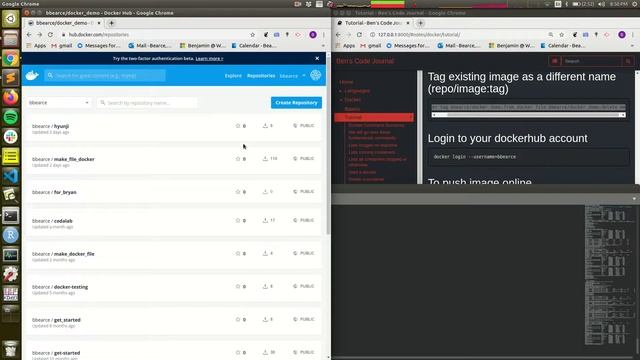Open the bbearce namespace dropdown
640x360 pixels.
pos(59,102)
